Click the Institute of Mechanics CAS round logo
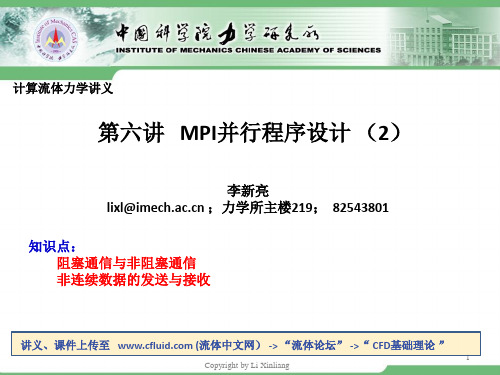Image resolution: width=500 pixels, height=375 pixels. click(56, 39)
